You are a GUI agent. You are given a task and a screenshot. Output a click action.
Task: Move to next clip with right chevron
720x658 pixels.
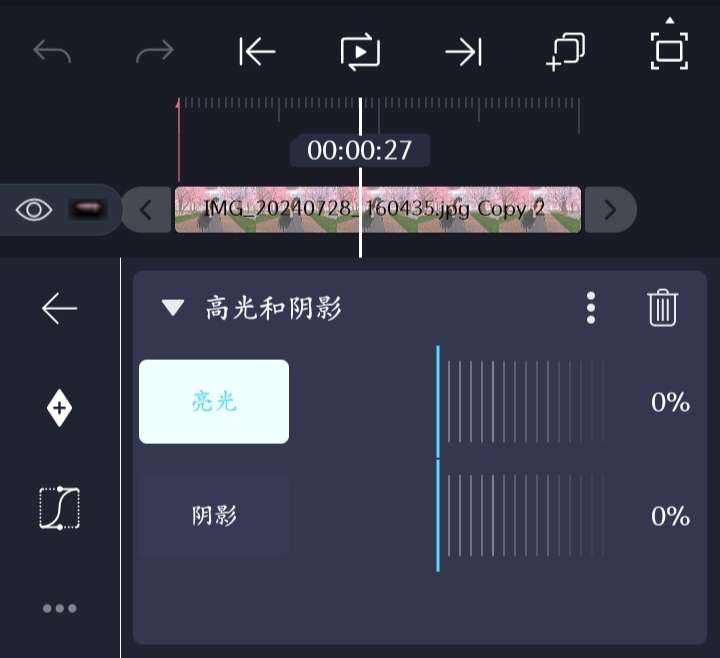point(610,210)
